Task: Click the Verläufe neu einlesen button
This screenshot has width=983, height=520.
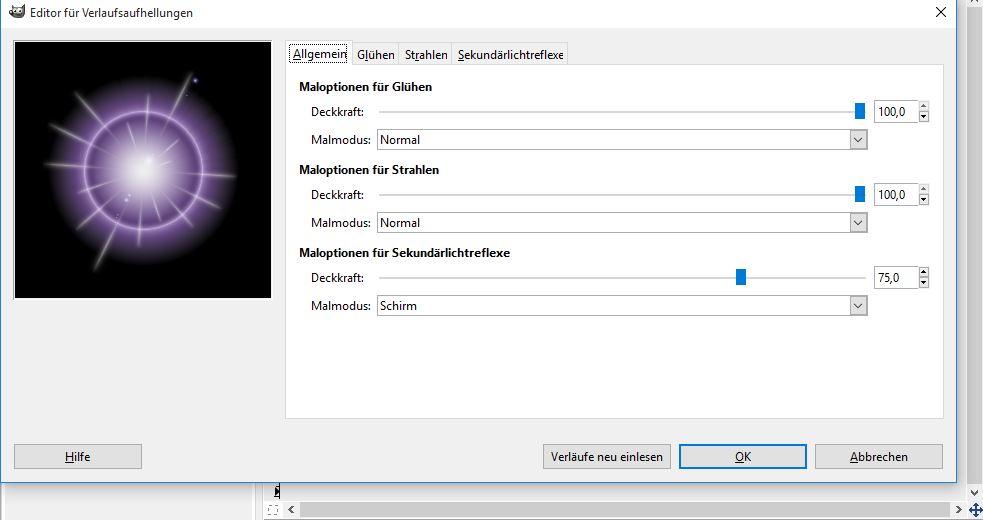Action: click(x=607, y=457)
